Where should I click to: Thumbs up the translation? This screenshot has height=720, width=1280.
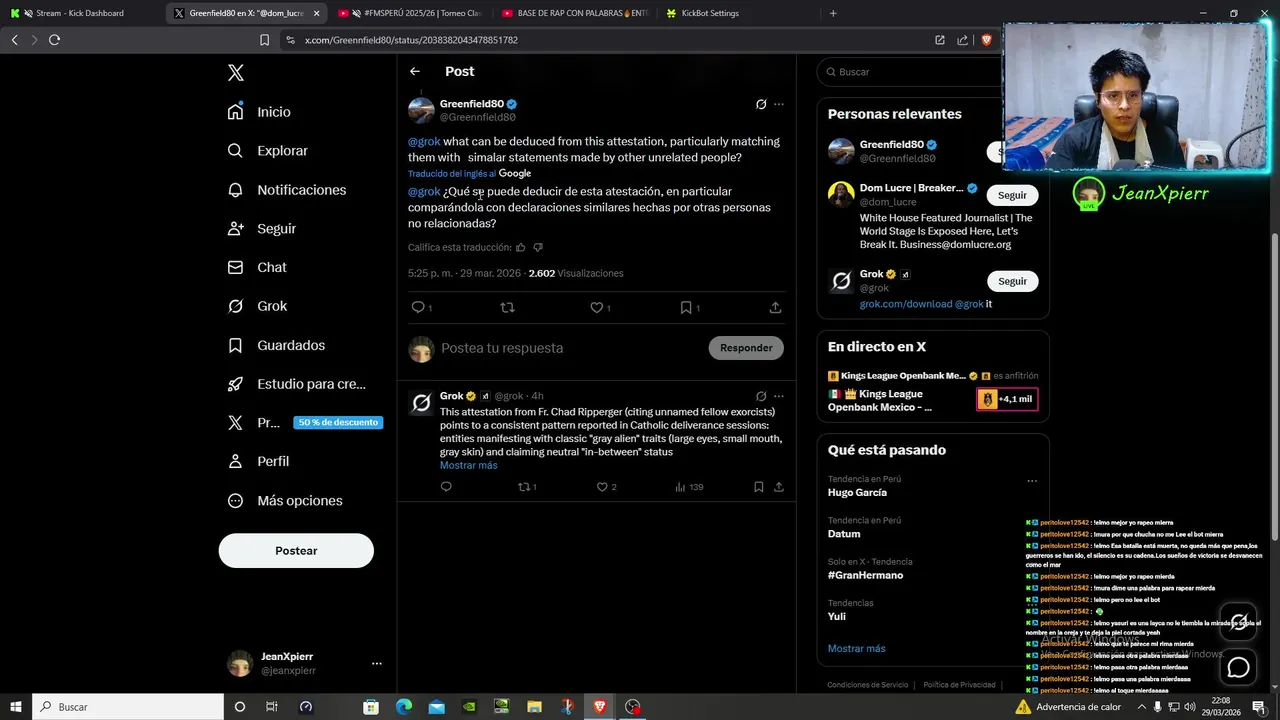[520, 247]
